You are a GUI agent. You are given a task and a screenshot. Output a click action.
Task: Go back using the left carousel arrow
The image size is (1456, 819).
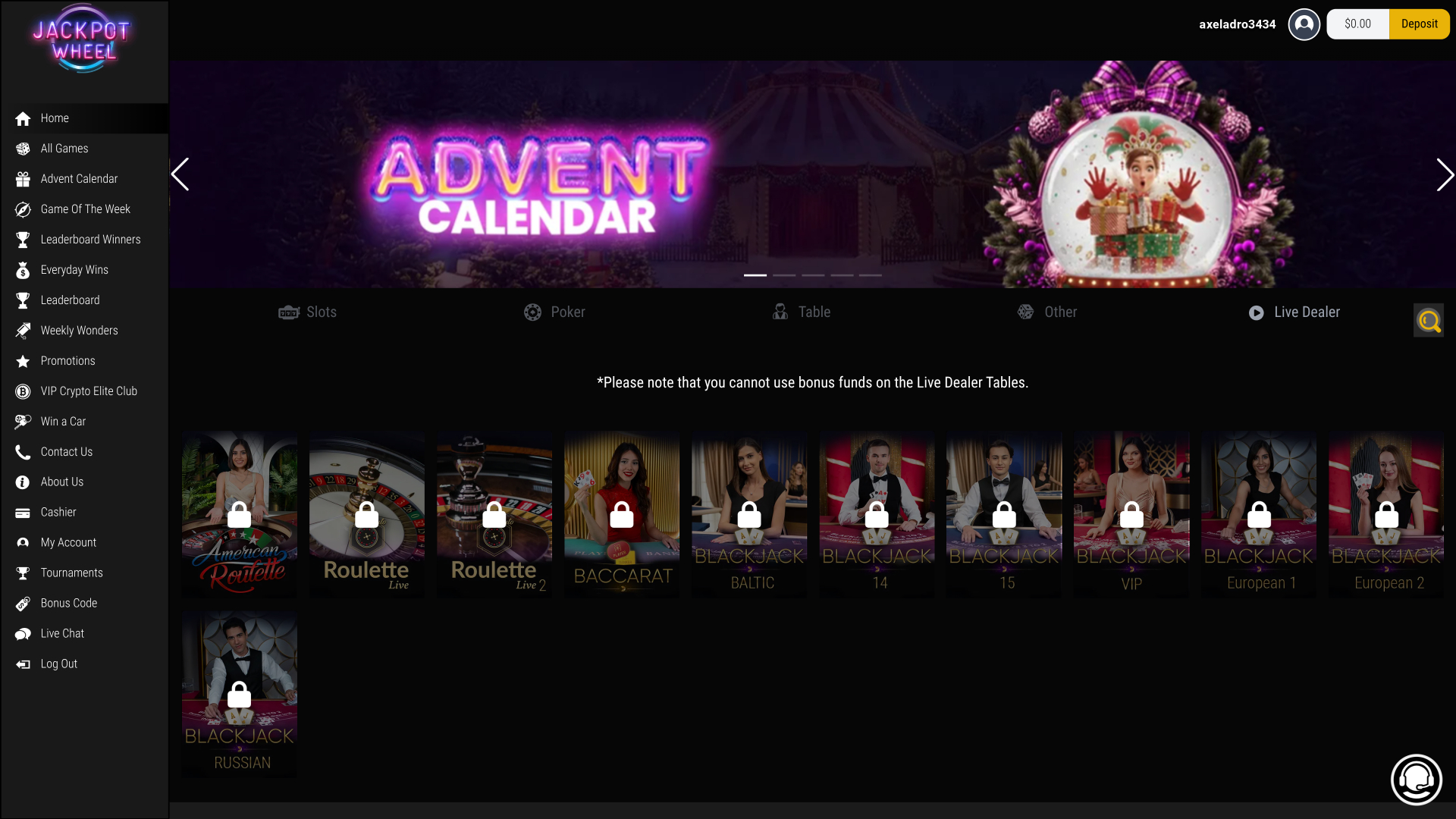180,174
